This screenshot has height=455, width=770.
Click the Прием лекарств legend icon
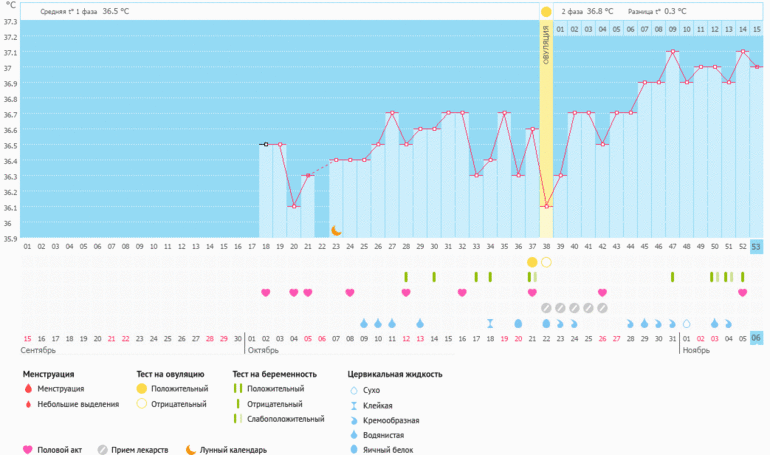click(103, 450)
